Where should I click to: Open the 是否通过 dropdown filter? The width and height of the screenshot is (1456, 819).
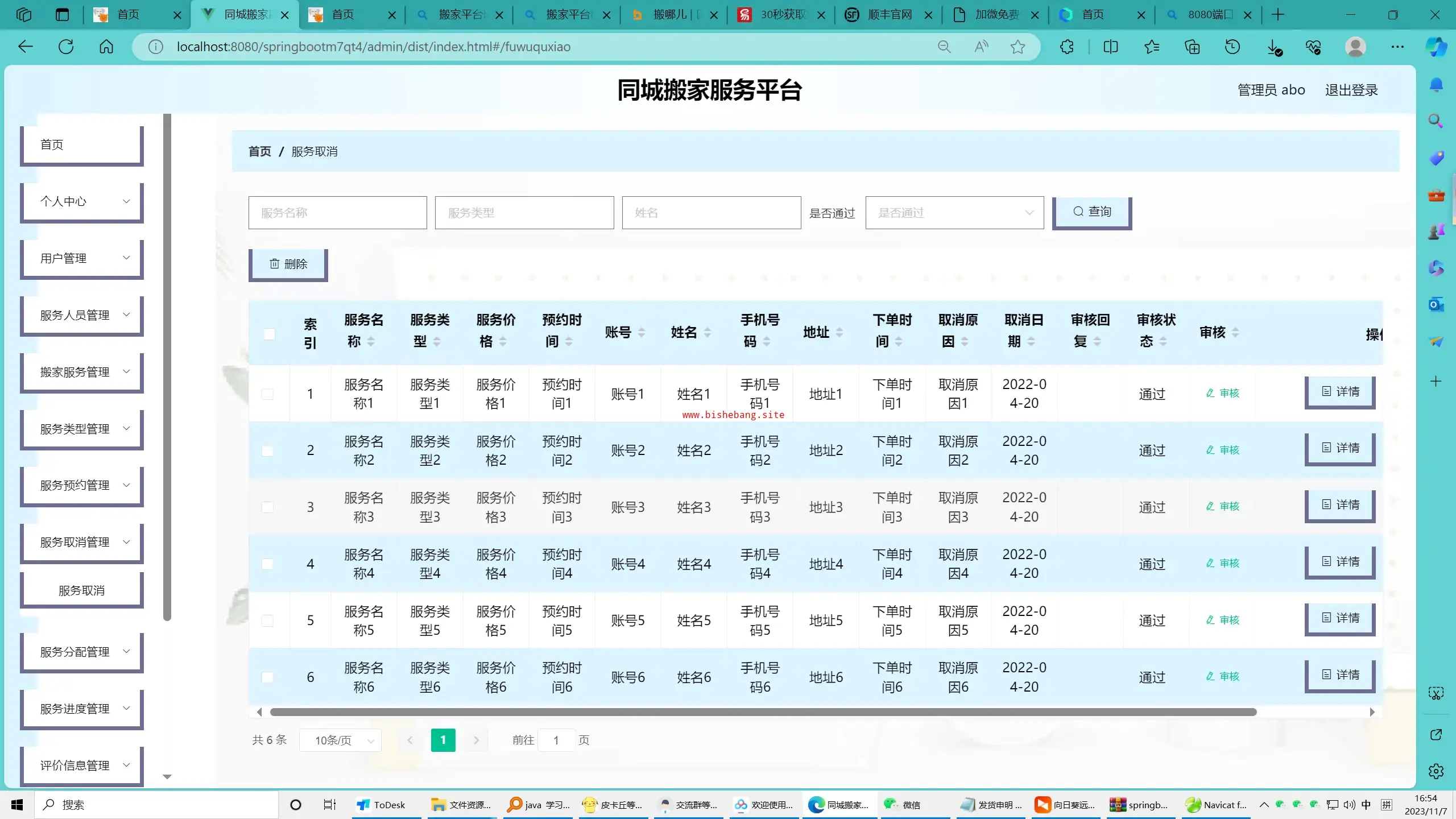[x=954, y=213]
